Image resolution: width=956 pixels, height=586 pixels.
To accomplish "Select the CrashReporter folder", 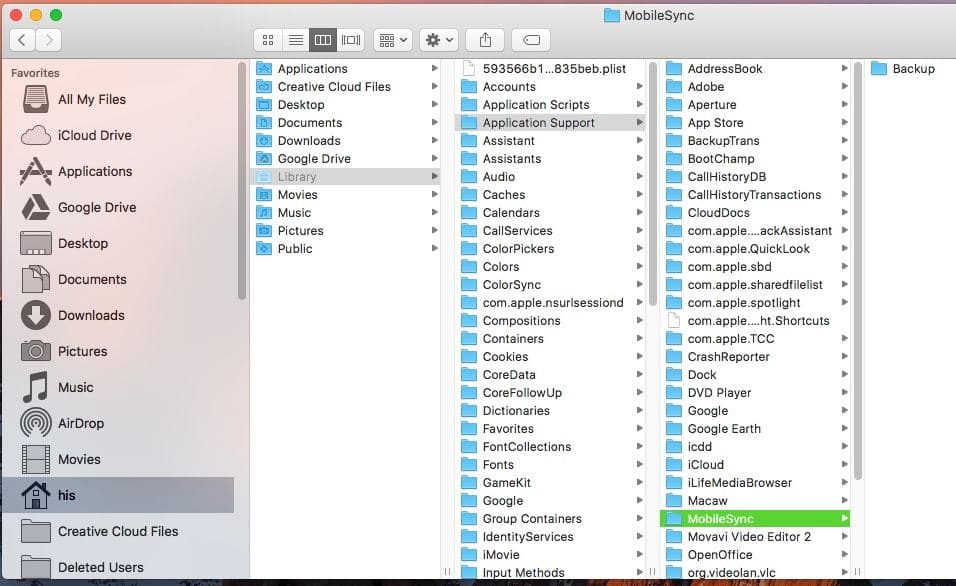I will [755, 357].
